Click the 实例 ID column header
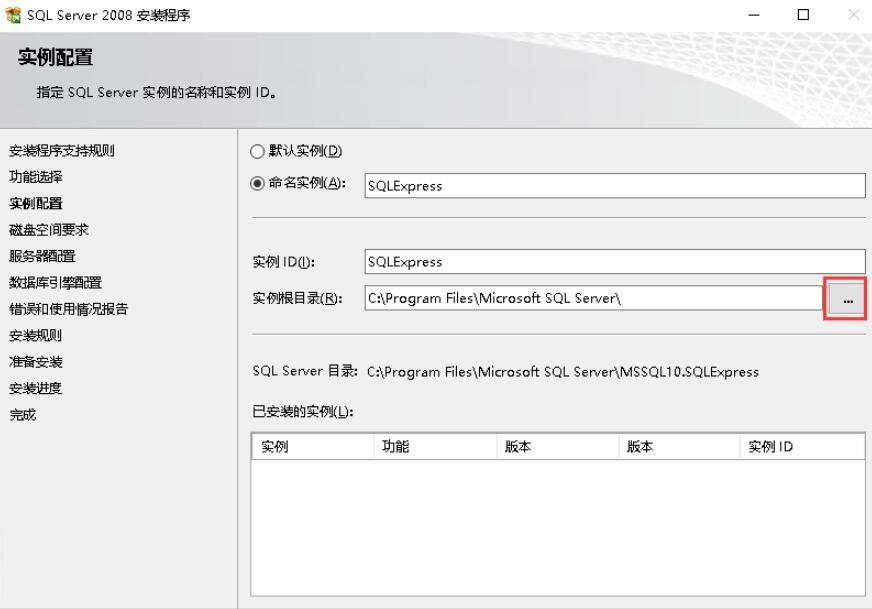This screenshot has height=609, width=872. (x=802, y=447)
